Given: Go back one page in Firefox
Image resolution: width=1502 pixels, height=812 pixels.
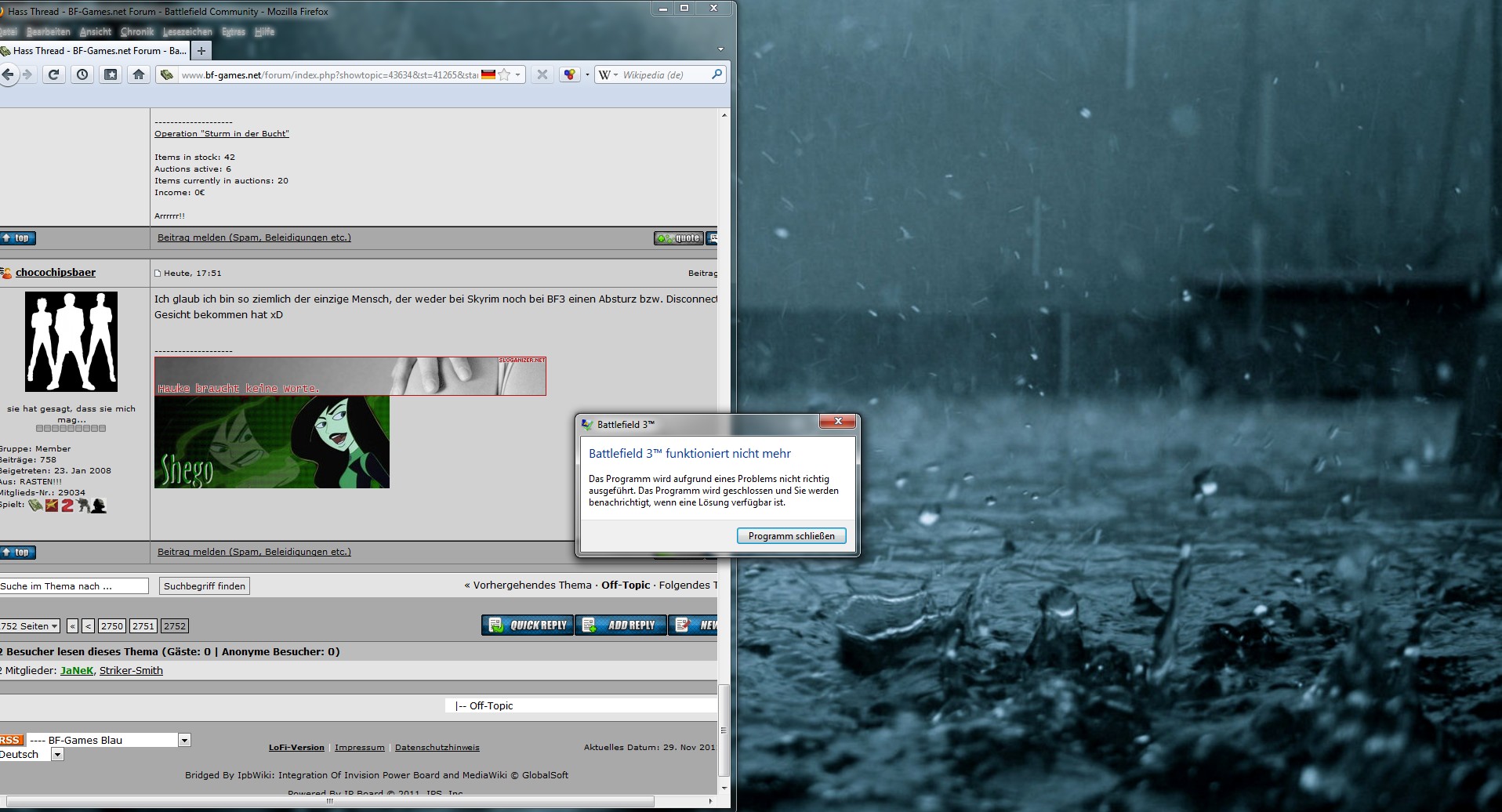Looking at the screenshot, I should pyautogui.click(x=8, y=74).
